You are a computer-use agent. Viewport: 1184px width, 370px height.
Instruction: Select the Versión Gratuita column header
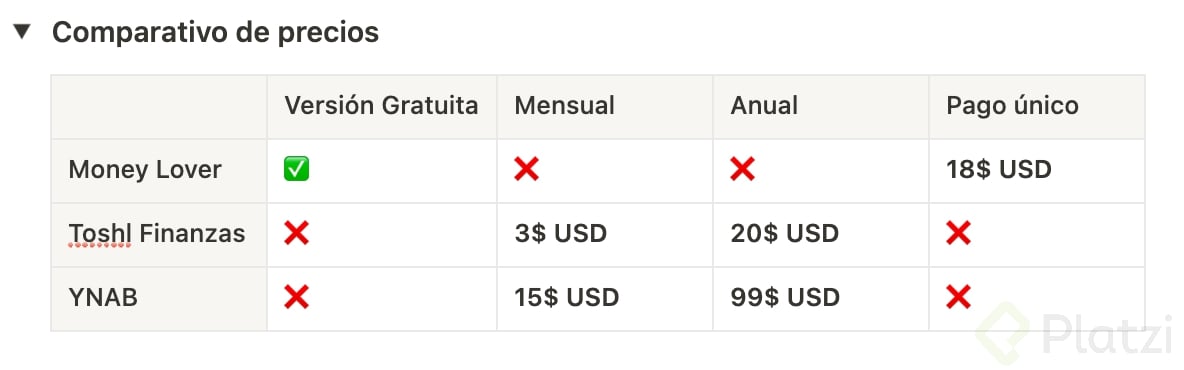(x=382, y=106)
